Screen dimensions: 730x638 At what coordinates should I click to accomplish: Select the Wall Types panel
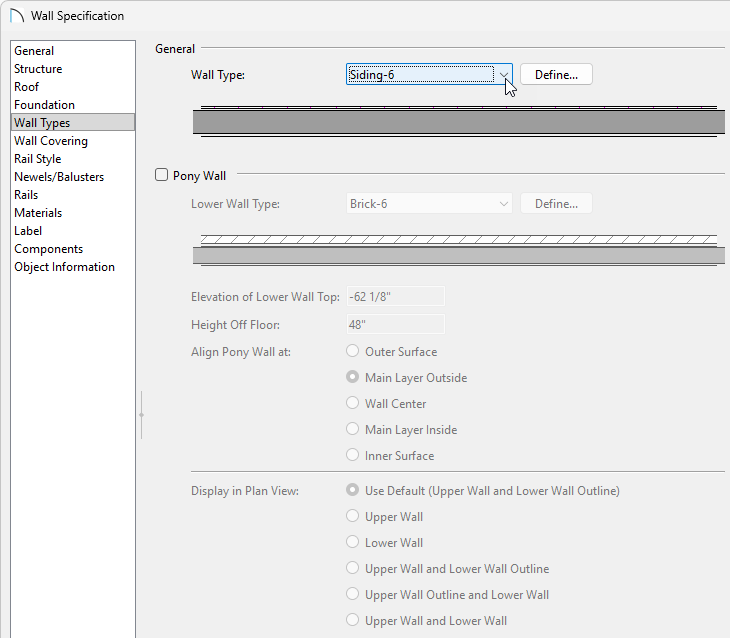[73, 122]
